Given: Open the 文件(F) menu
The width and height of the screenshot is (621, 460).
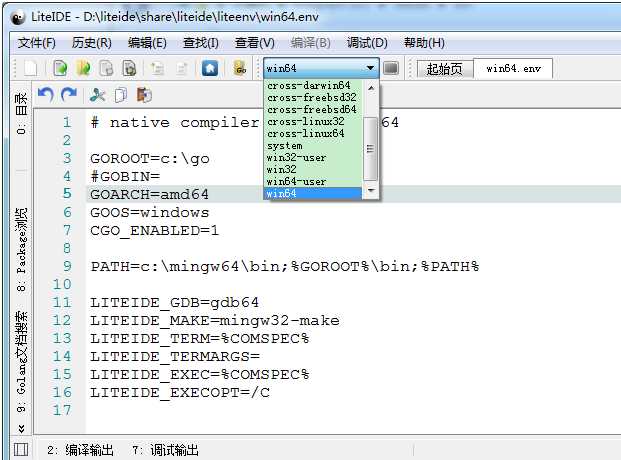Looking at the screenshot, I should [x=36, y=42].
